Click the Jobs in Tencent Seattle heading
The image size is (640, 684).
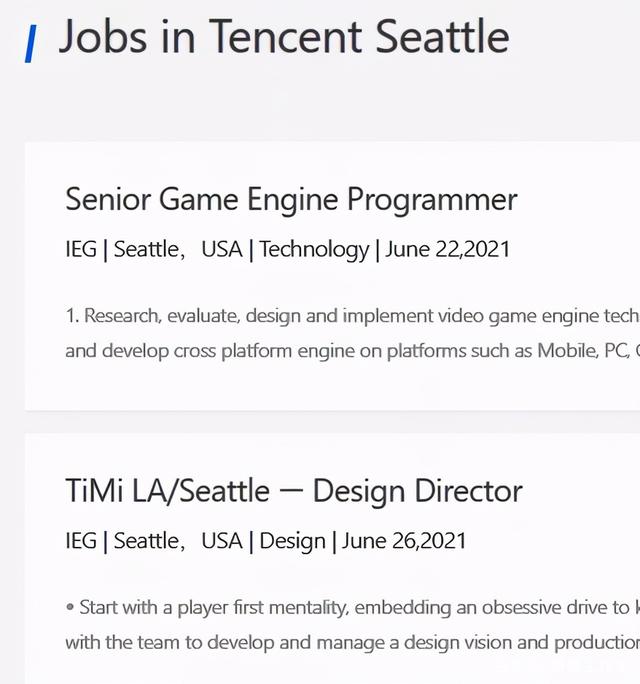[283, 38]
